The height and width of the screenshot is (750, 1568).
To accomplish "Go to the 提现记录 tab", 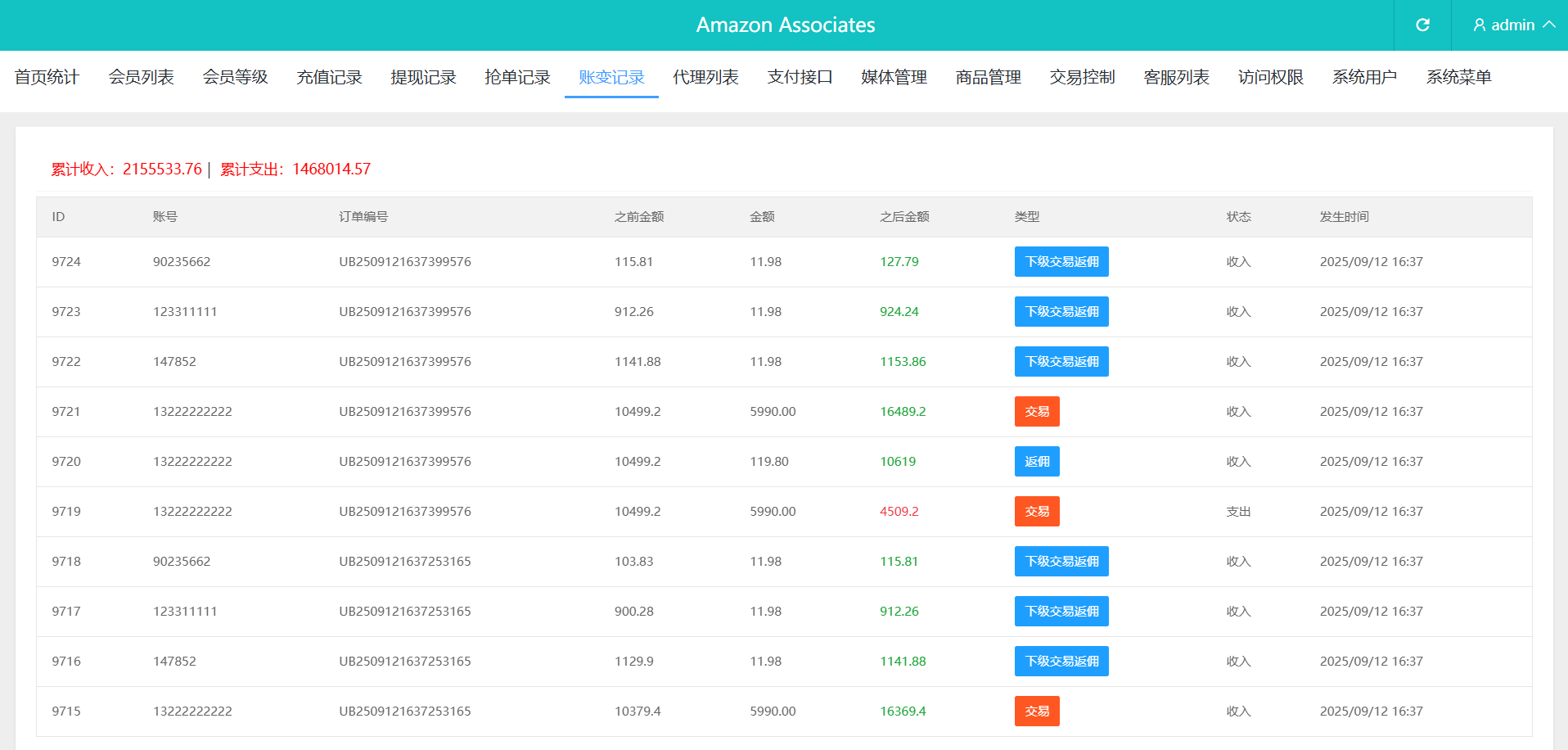I will click(423, 77).
